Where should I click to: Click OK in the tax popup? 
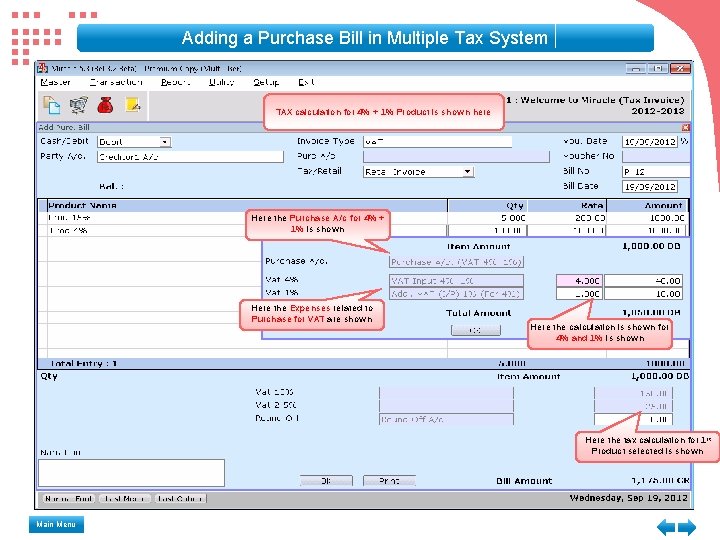tap(476, 330)
